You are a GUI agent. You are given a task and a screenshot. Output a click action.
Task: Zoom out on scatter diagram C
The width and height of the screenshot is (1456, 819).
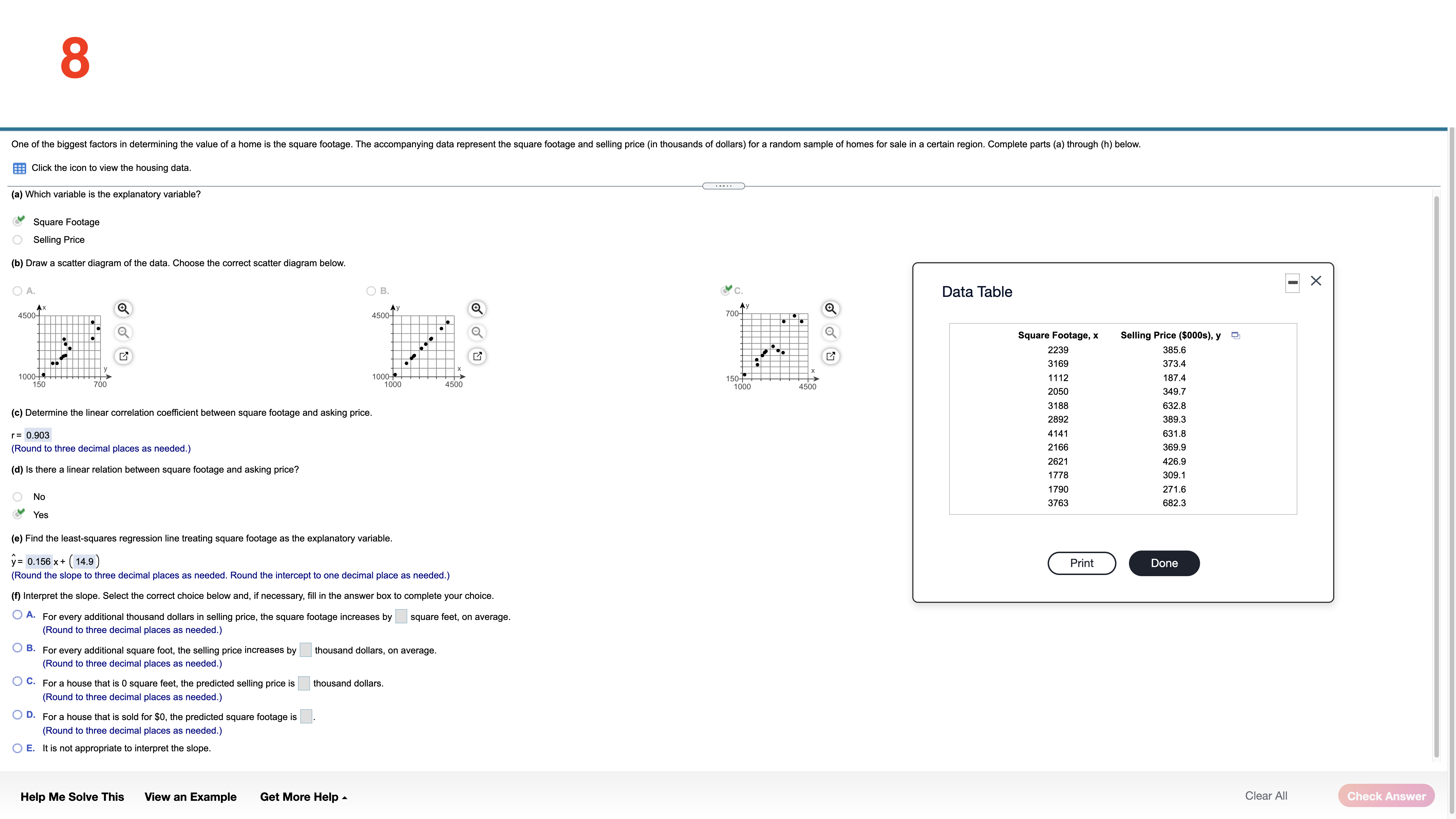pyautogui.click(x=830, y=332)
